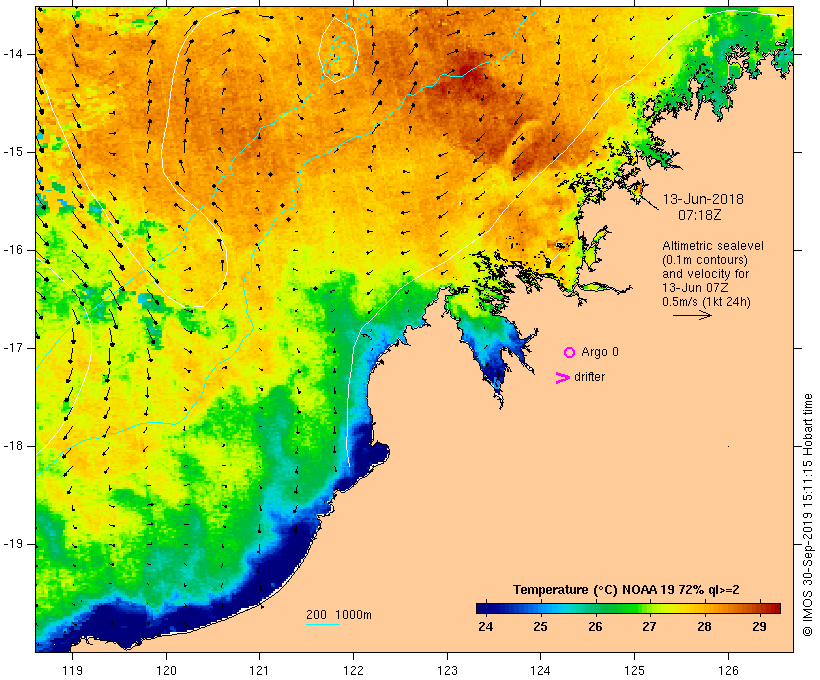The width and height of the screenshot is (820, 680).
Task: Click the color bar tick label 28
Action: pos(704,627)
